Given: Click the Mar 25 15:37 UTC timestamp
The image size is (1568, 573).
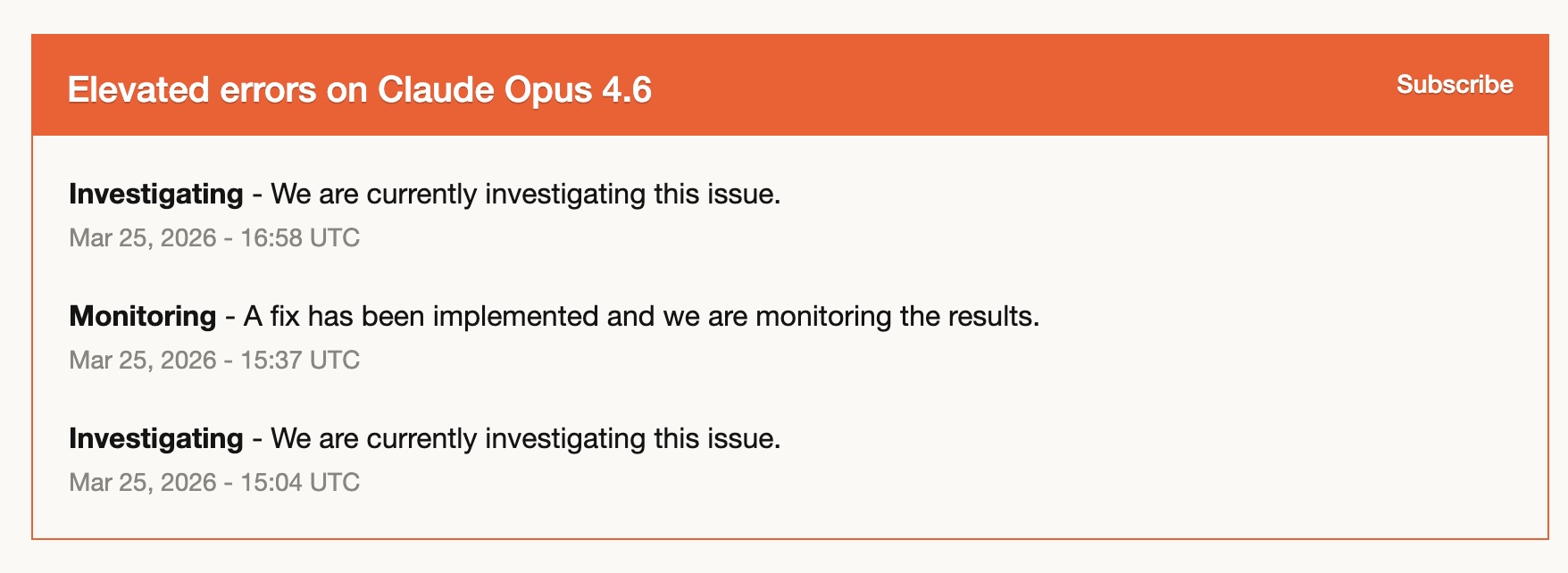Looking at the screenshot, I should point(214,361).
